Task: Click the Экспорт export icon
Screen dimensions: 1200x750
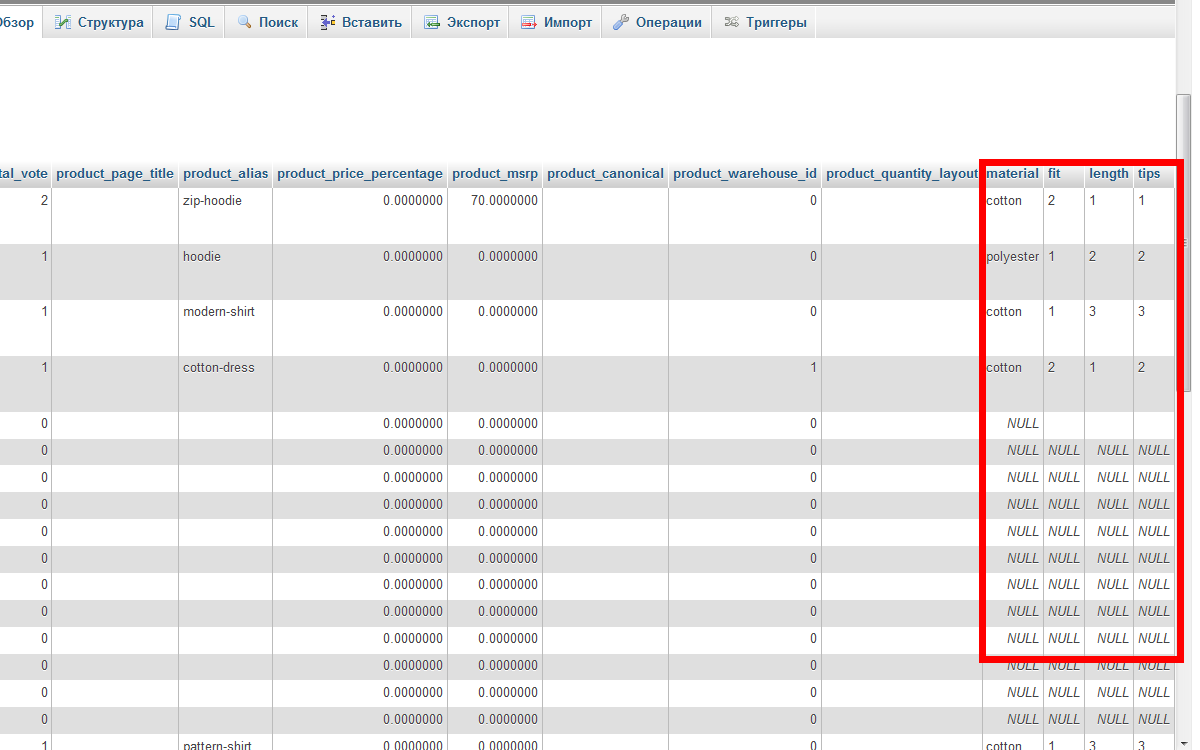Action: [432, 22]
